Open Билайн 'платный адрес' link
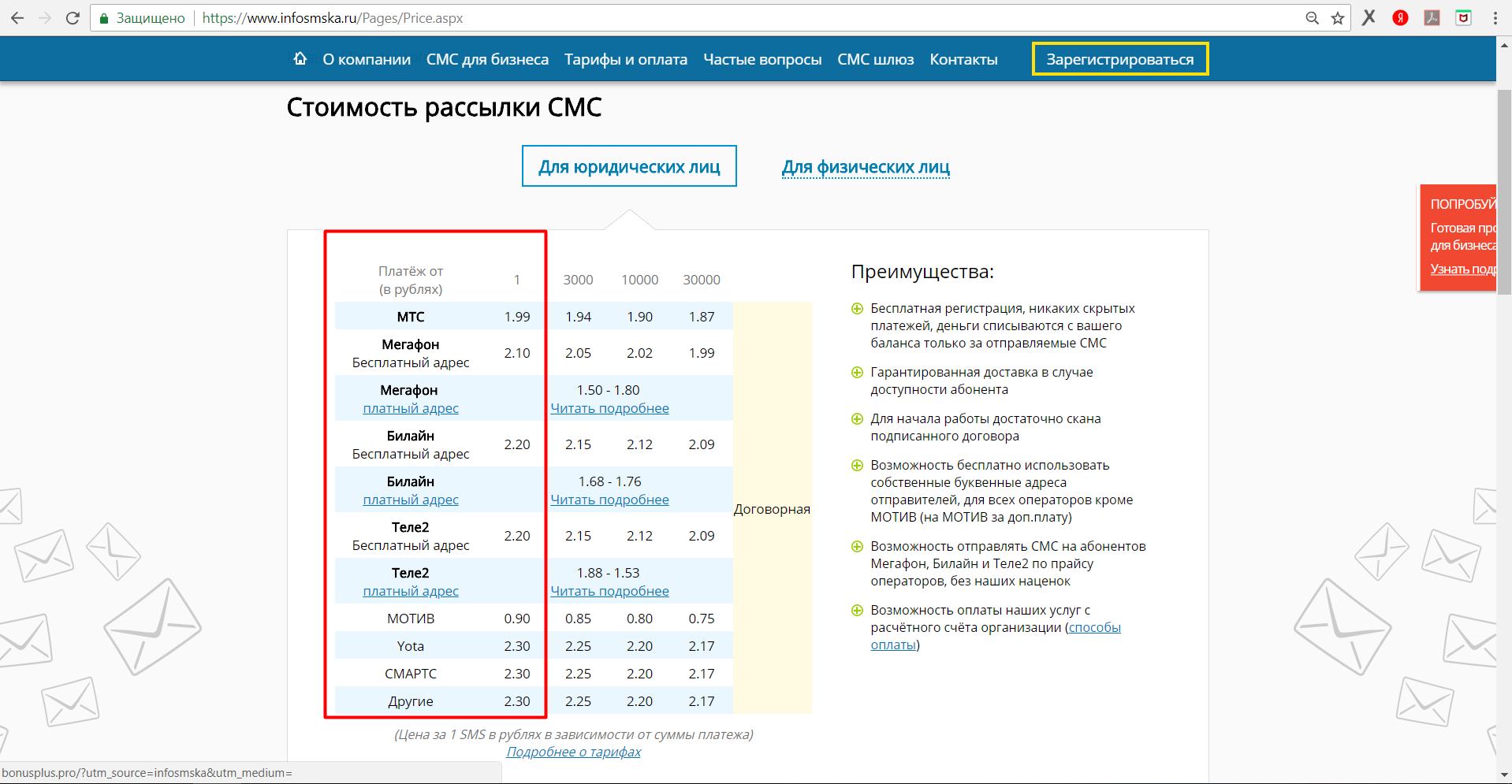The image size is (1512, 784). [411, 500]
